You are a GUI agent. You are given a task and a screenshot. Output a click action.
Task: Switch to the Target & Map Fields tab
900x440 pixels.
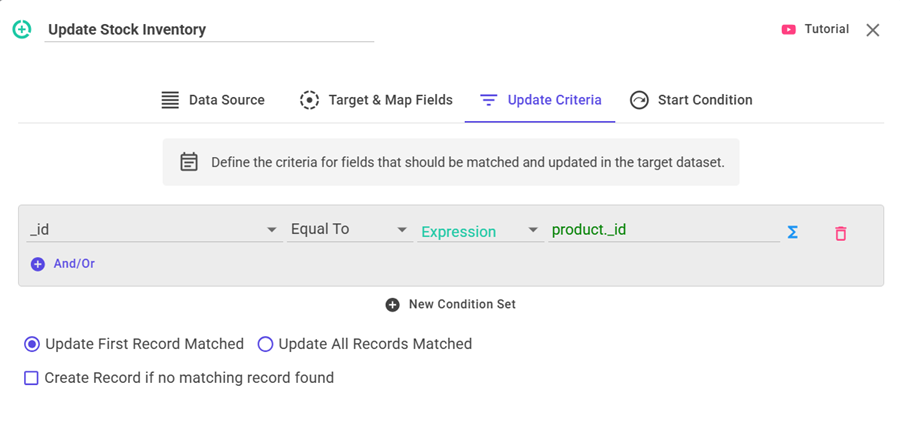(388, 100)
